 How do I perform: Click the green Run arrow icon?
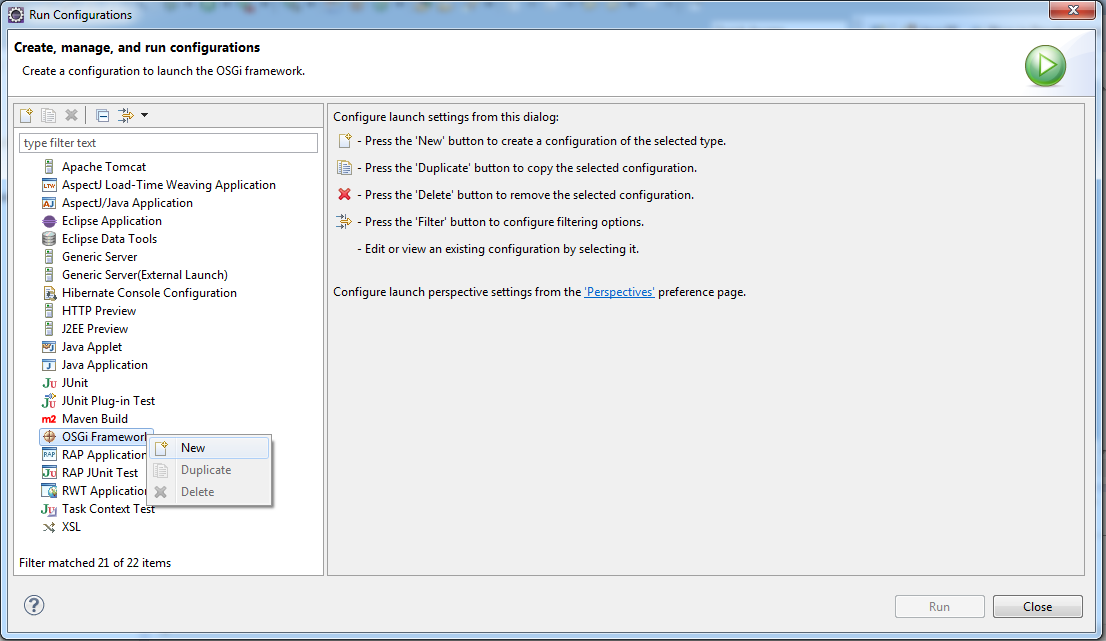(1045, 66)
